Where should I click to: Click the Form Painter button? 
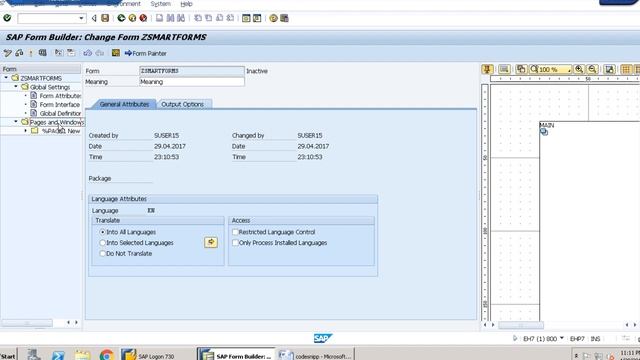146,53
